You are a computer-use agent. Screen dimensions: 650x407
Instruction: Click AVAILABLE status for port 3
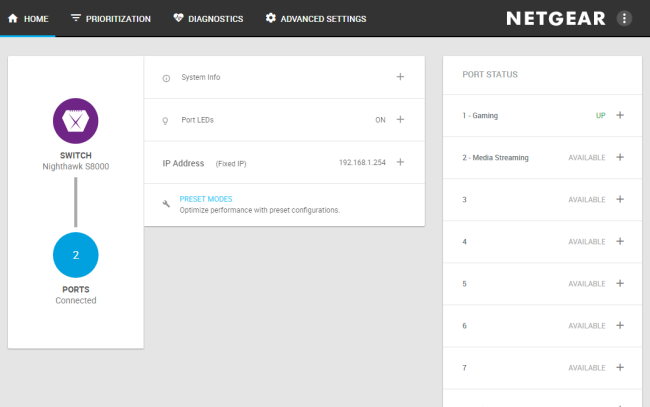point(587,200)
